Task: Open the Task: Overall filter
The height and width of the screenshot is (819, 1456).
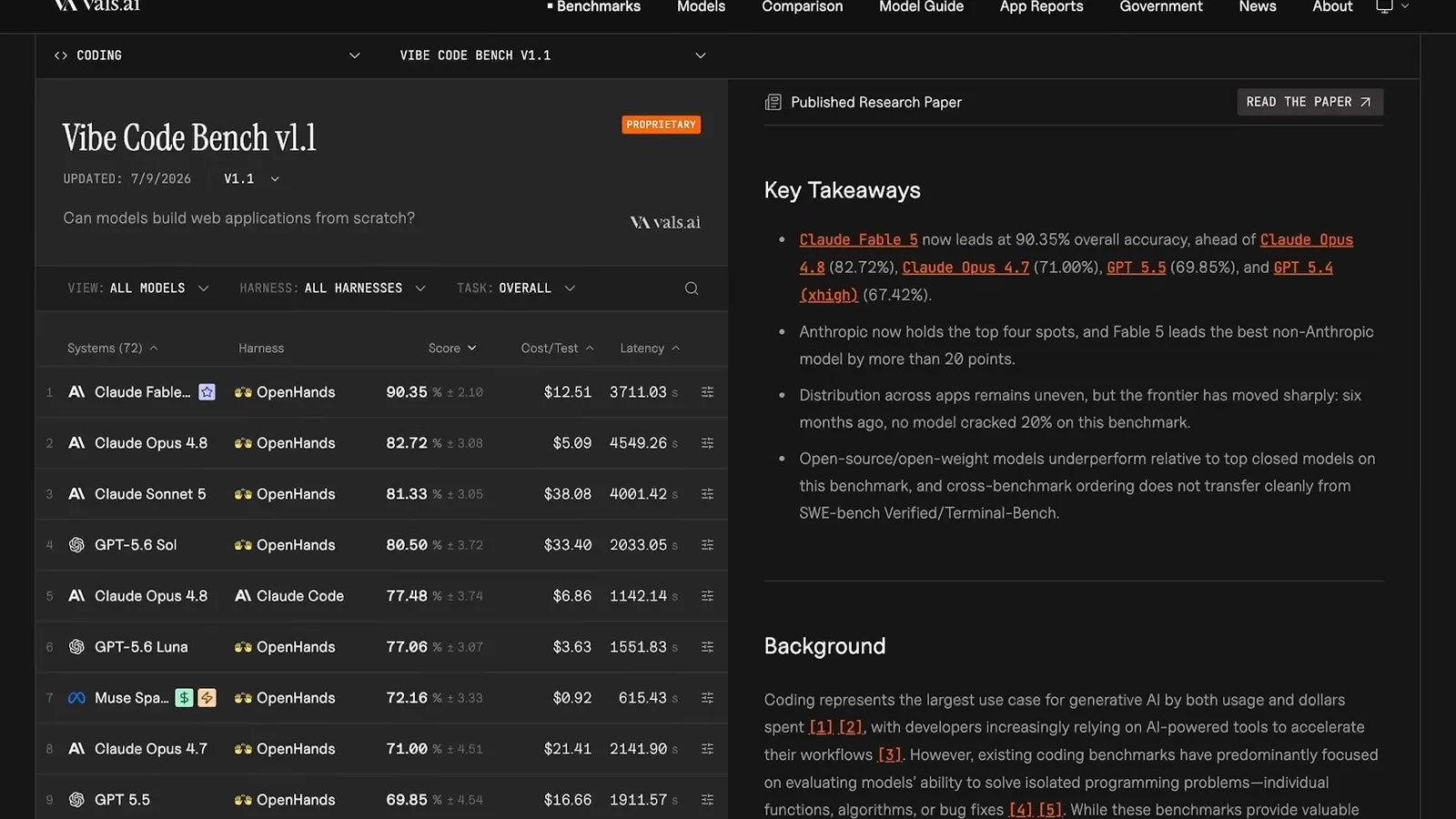Action: (516, 288)
